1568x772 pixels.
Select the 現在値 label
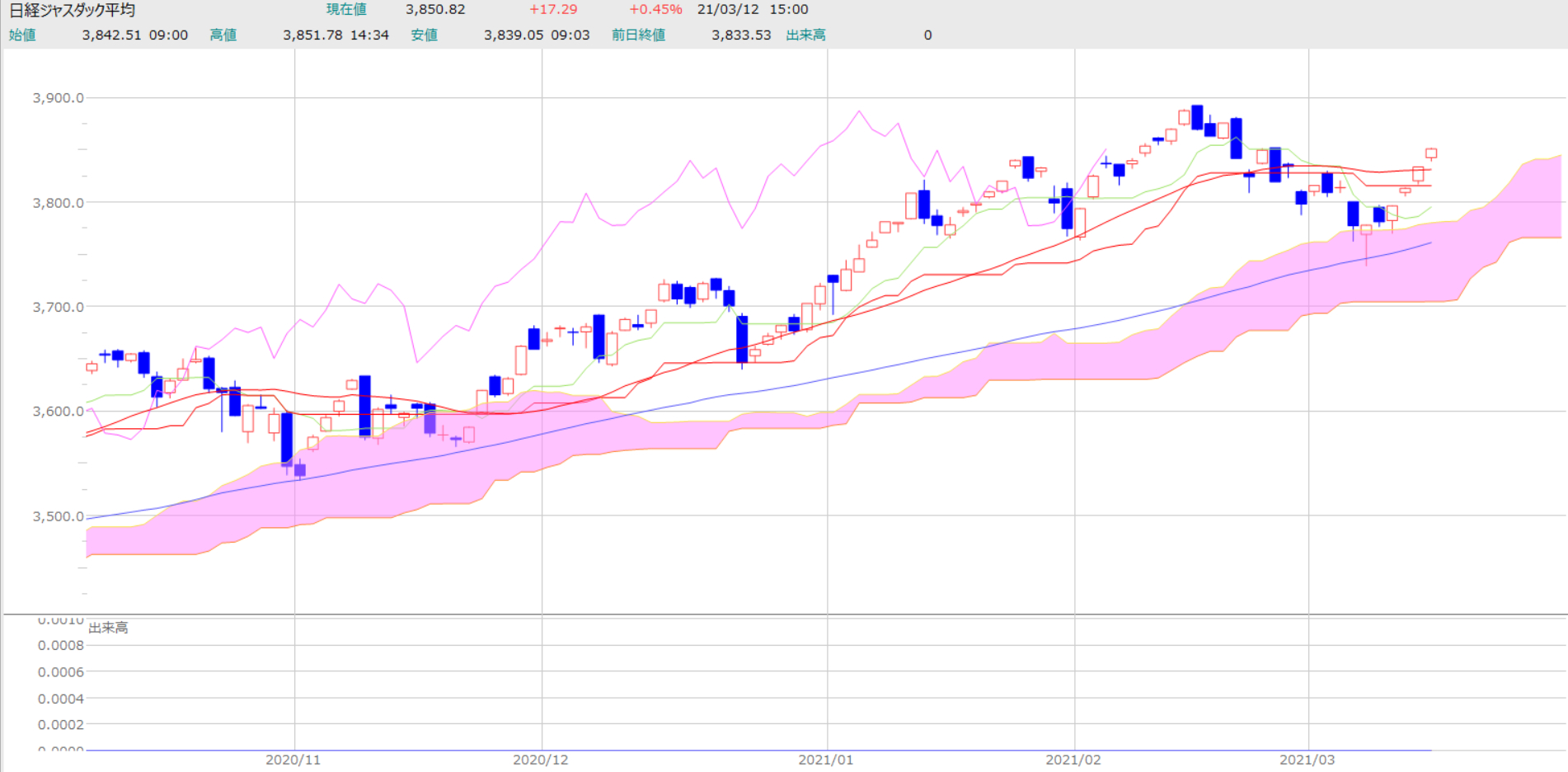point(346,10)
